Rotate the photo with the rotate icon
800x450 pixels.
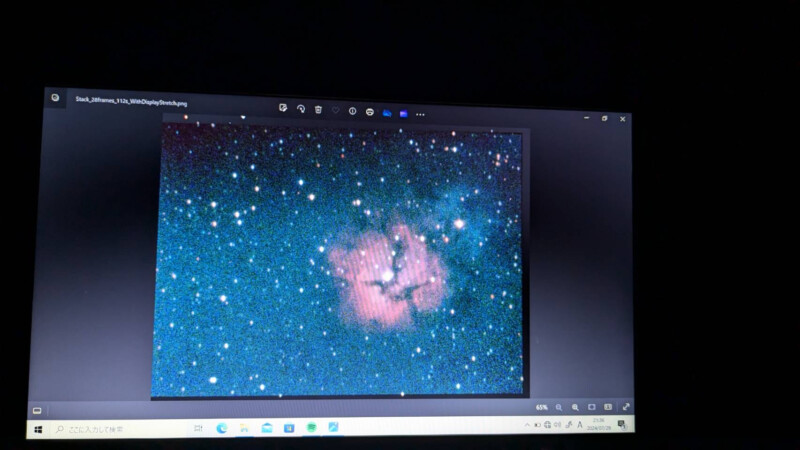point(301,109)
